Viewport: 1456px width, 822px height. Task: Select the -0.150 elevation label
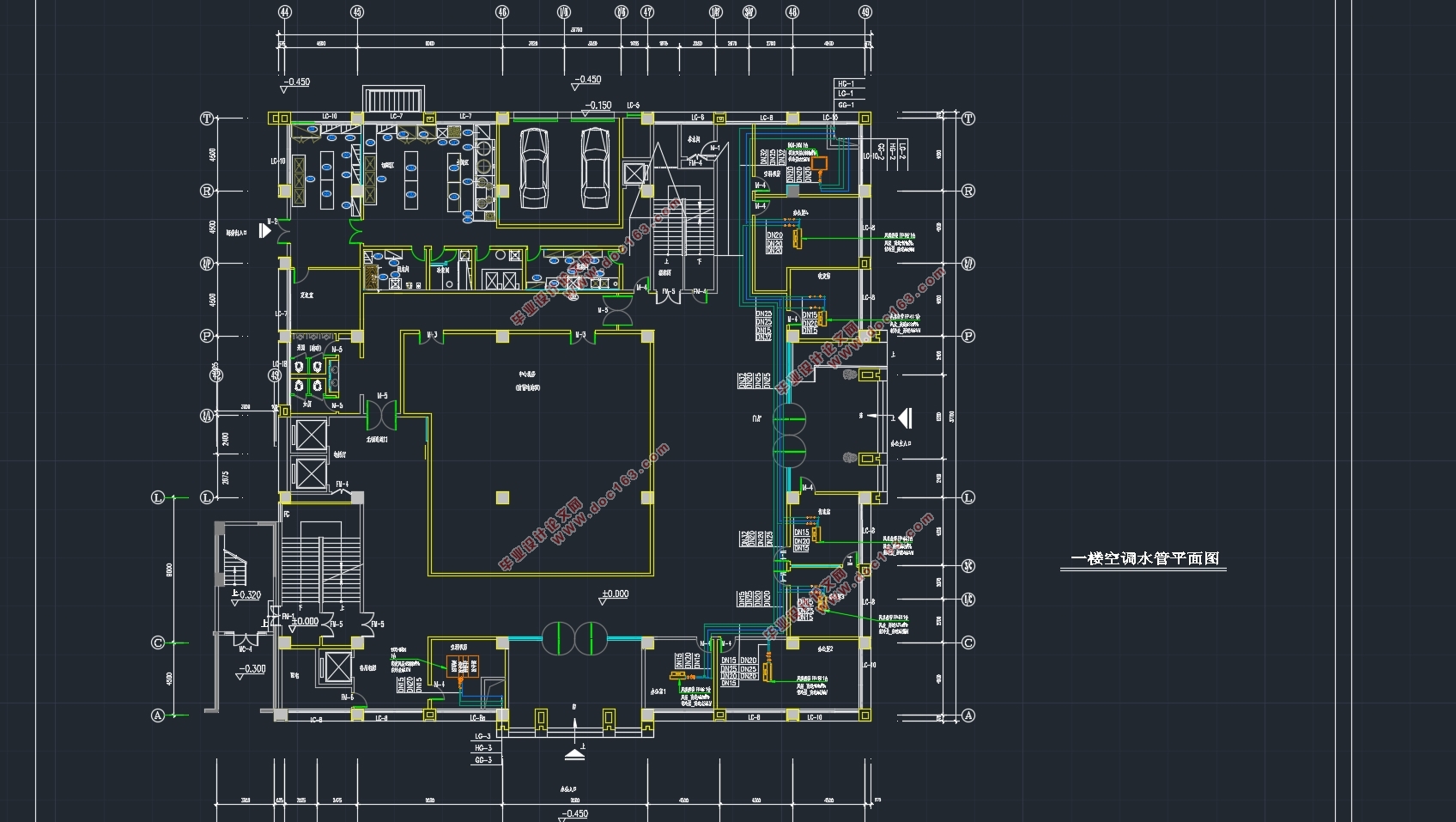[598, 106]
